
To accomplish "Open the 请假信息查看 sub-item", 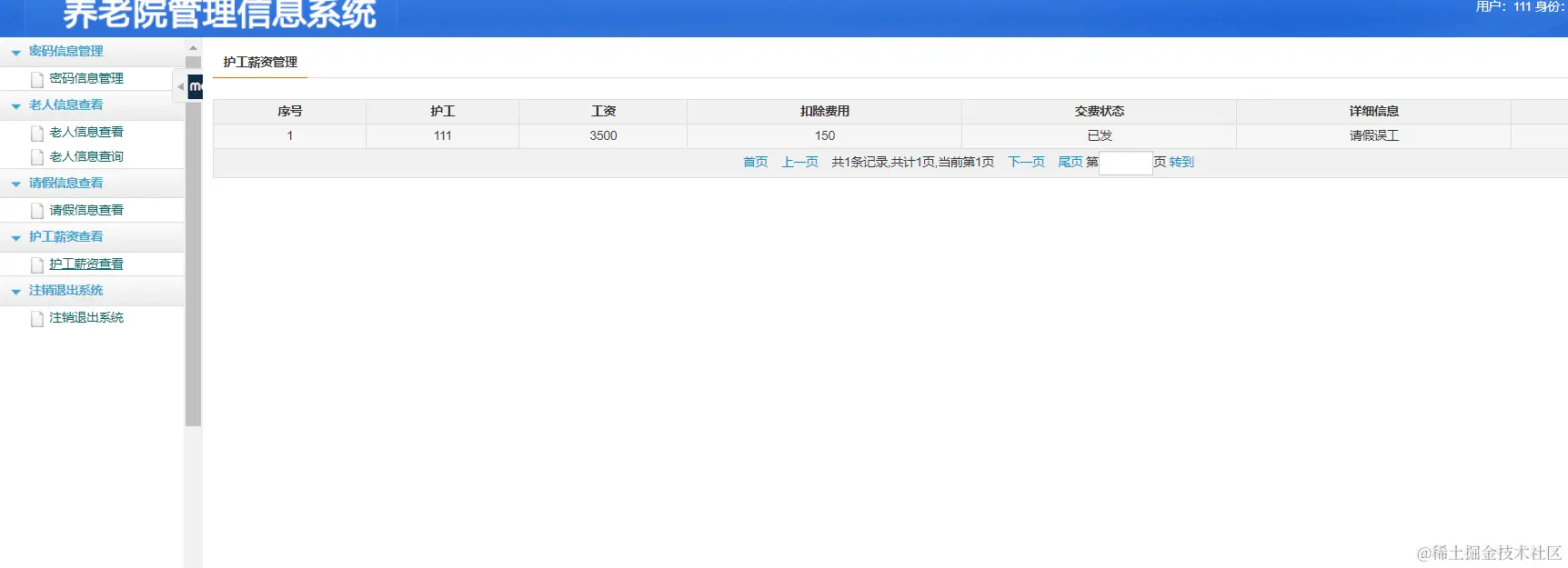I will [x=86, y=210].
